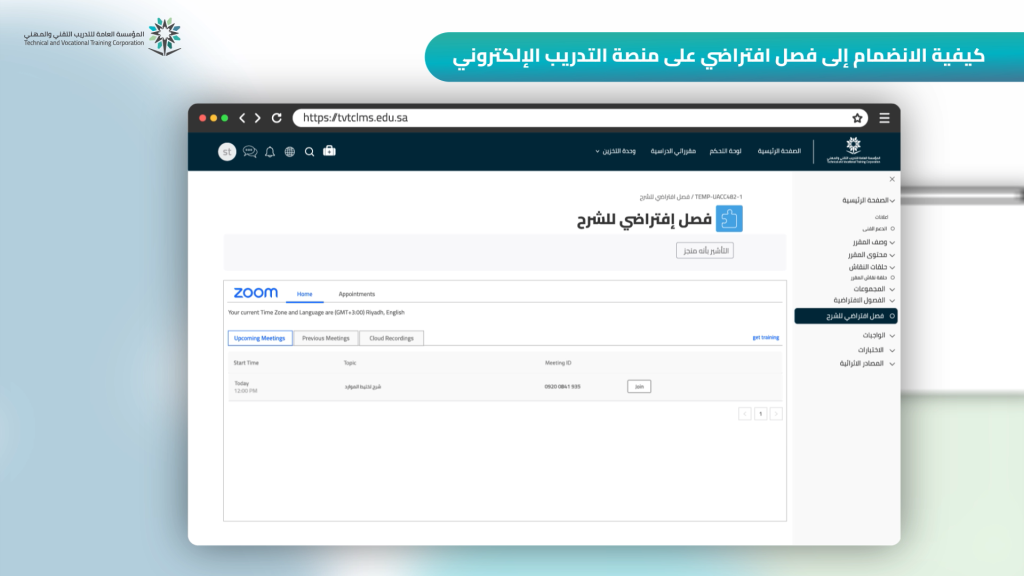Select the Upcoming Meetings tab
Image resolution: width=1024 pixels, height=576 pixels.
point(259,338)
